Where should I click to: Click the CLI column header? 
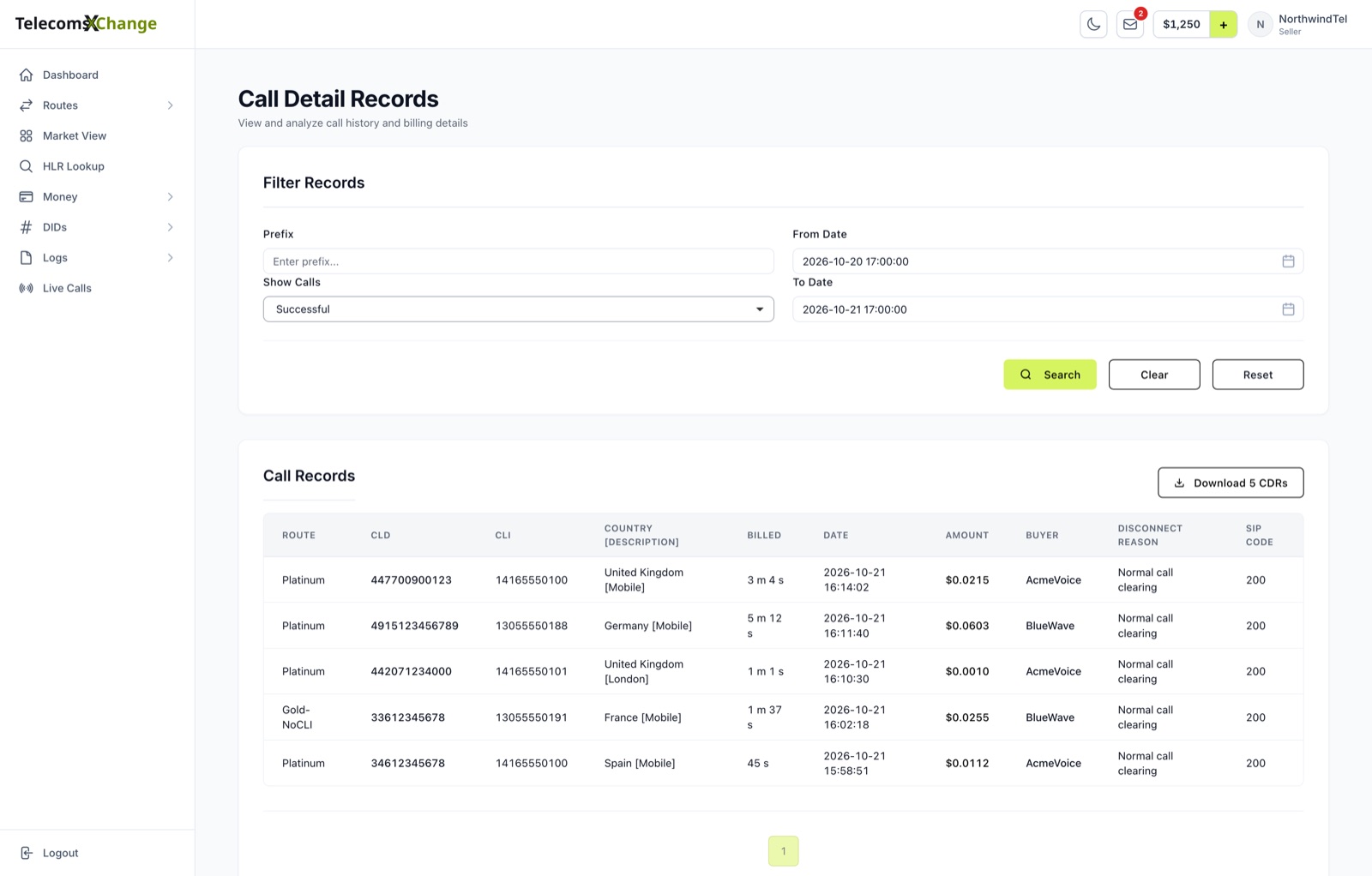click(503, 535)
